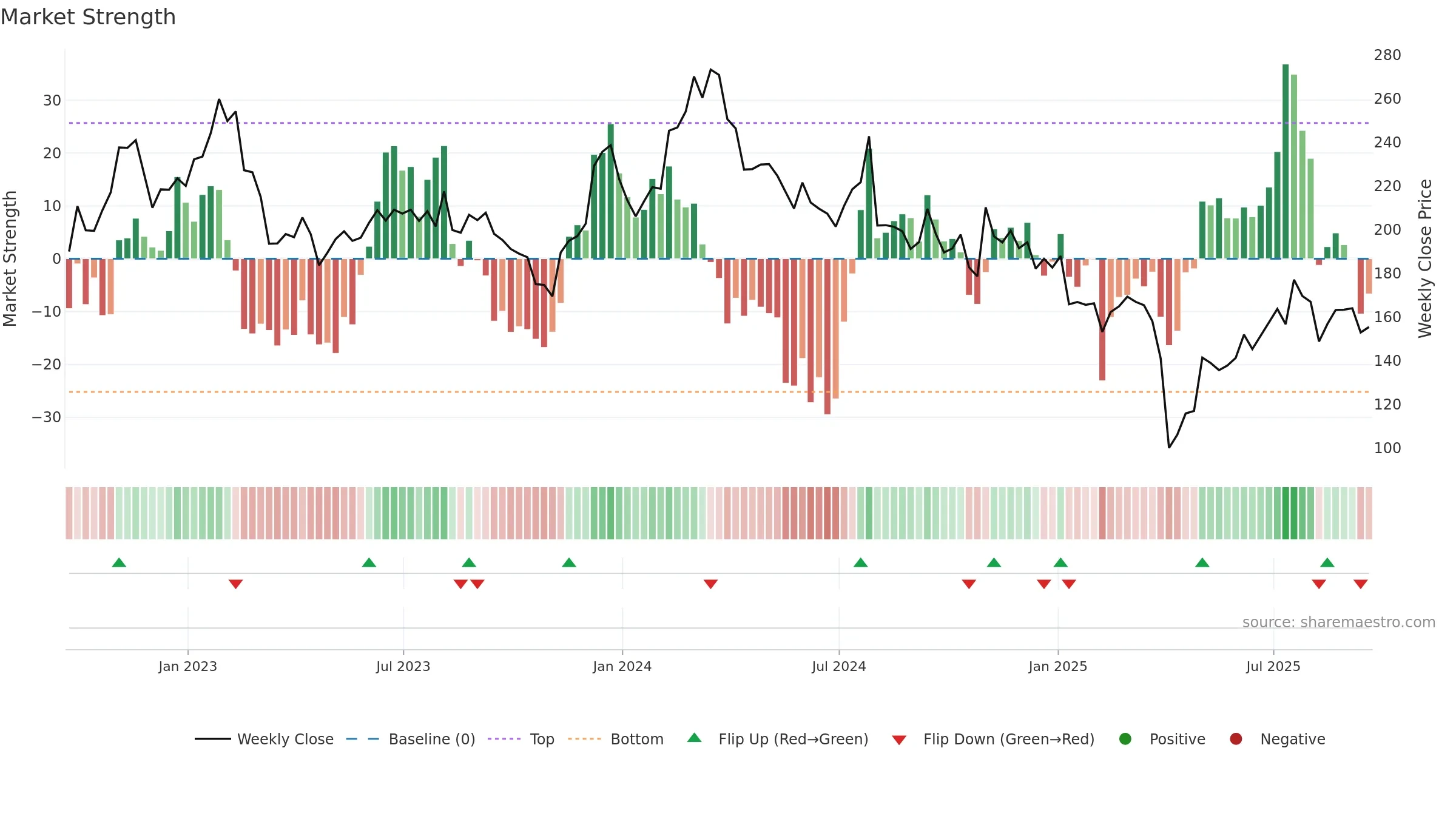
Task: Toggle the Top dotted-line legend entry
Action: [521, 739]
